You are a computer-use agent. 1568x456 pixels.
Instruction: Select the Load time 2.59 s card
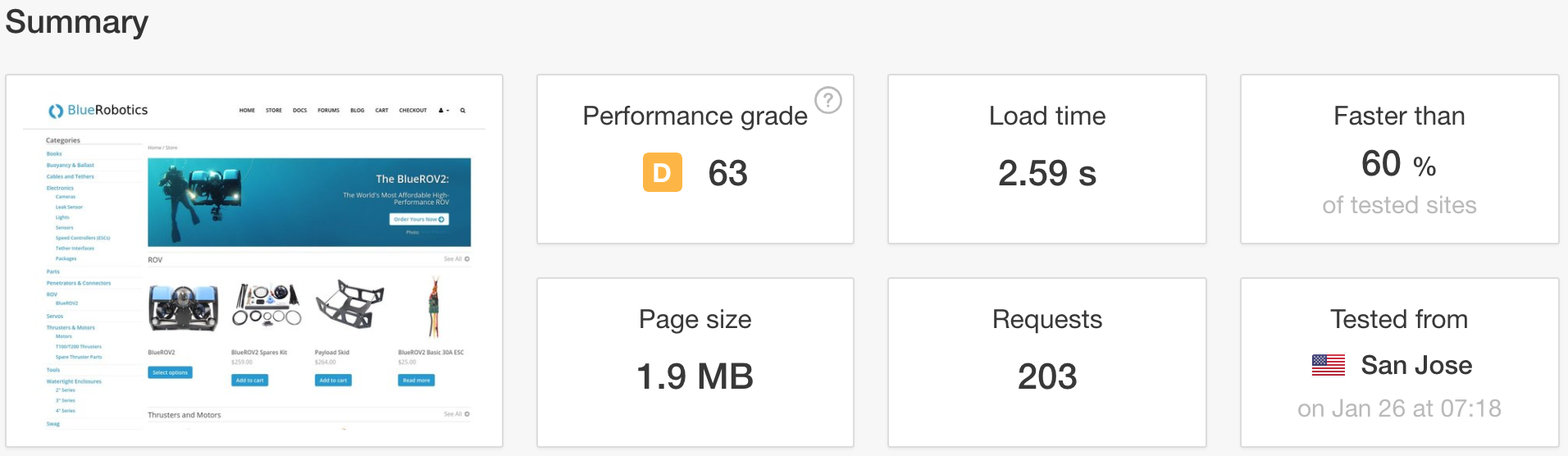tap(1046, 159)
